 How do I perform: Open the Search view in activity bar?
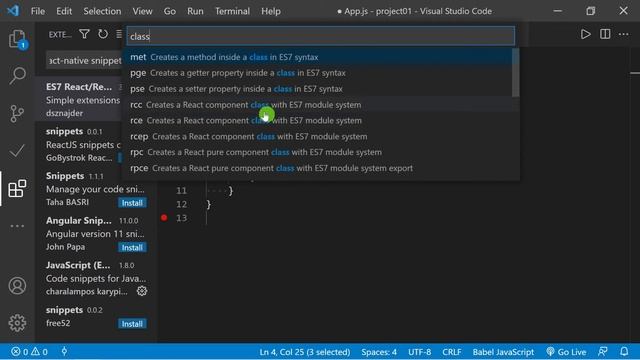(17, 76)
